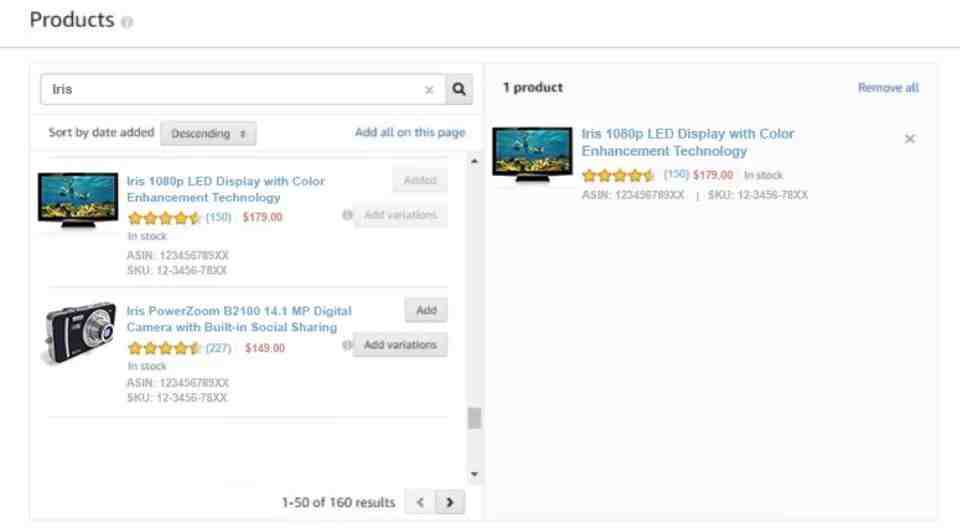Click Remove all link
The height and width of the screenshot is (531, 960).
click(x=888, y=88)
